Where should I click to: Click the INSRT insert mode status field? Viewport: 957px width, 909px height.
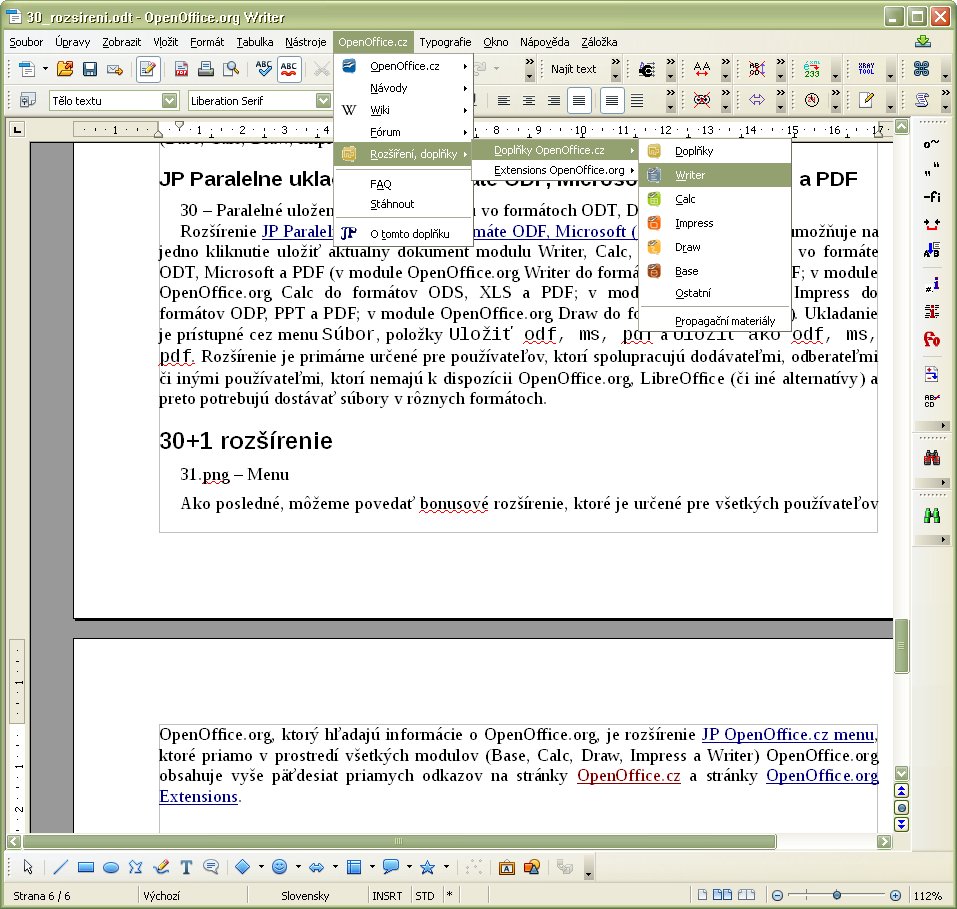[387, 896]
